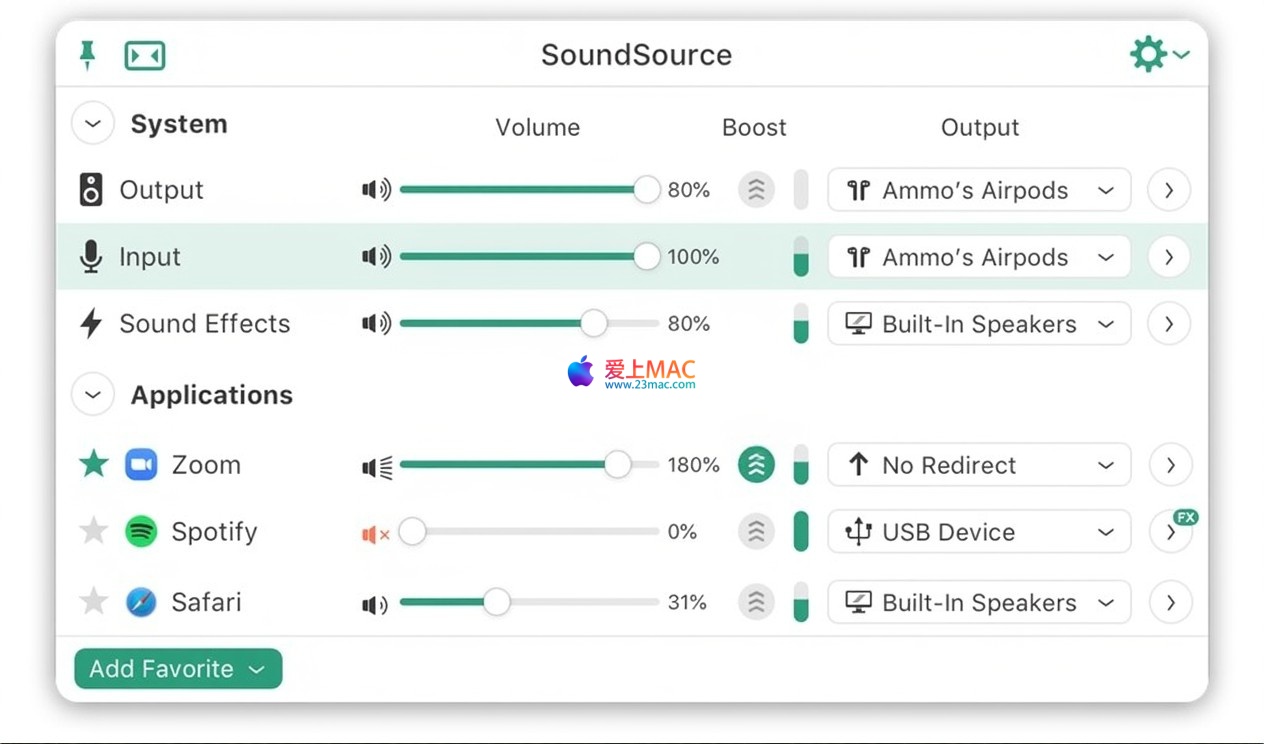This screenshot has width=1264, height=744.
Task: Disable the active Boost button for Zoom
Action: pos(756,465)
